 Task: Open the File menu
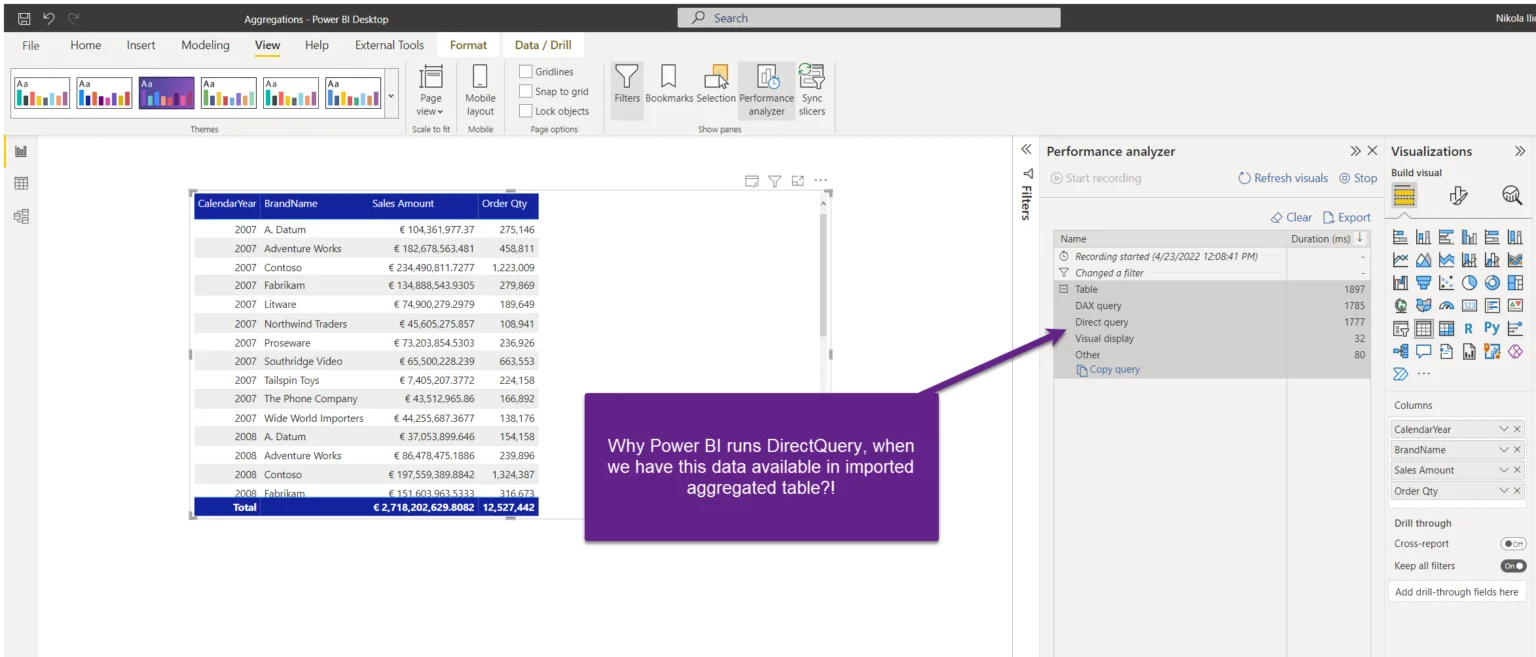(x=31, y=45)
